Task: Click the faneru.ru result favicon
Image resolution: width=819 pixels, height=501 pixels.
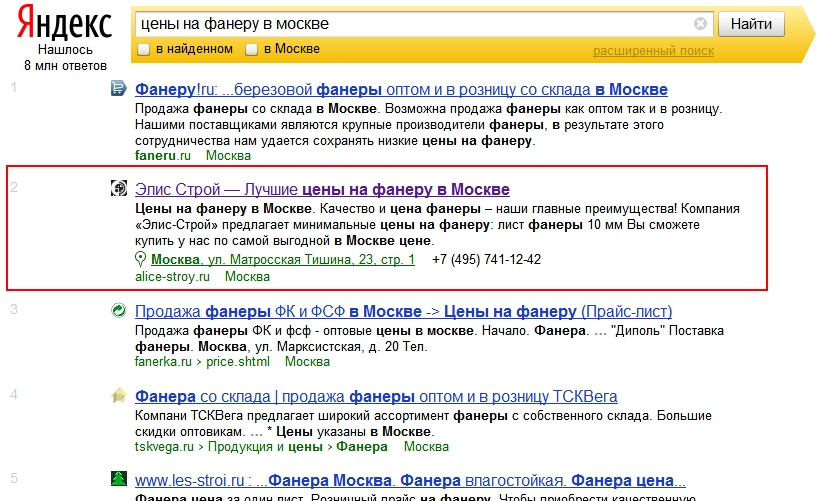Action: (119, 88)
